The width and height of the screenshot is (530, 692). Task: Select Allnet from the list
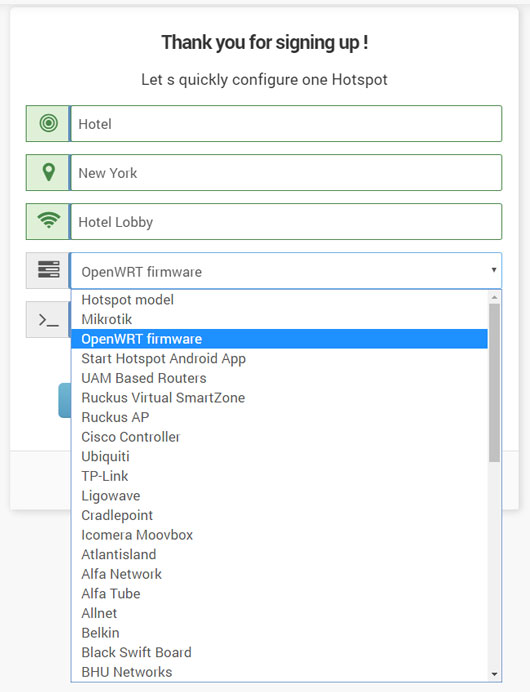point(279,613)
